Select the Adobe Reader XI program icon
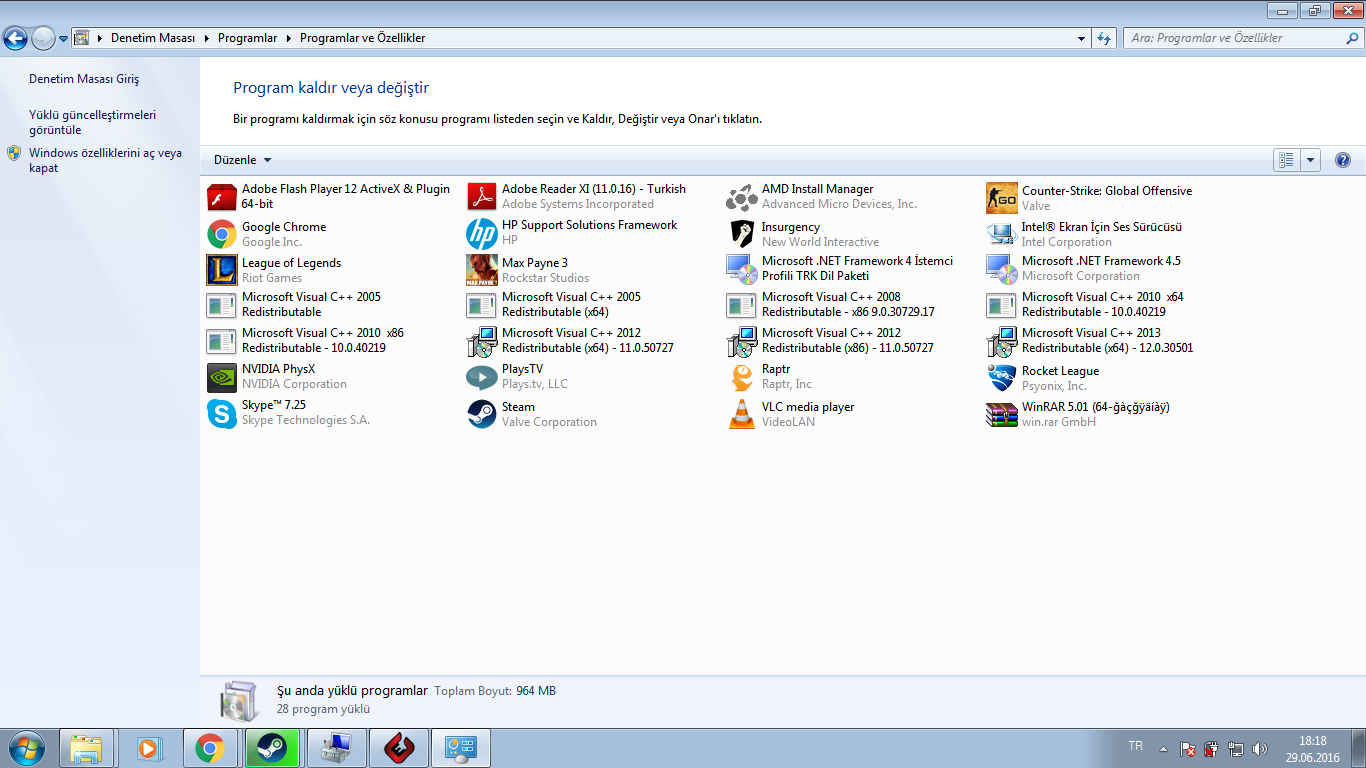This screenshot has width=1366, height=768. tap(482, 197)
